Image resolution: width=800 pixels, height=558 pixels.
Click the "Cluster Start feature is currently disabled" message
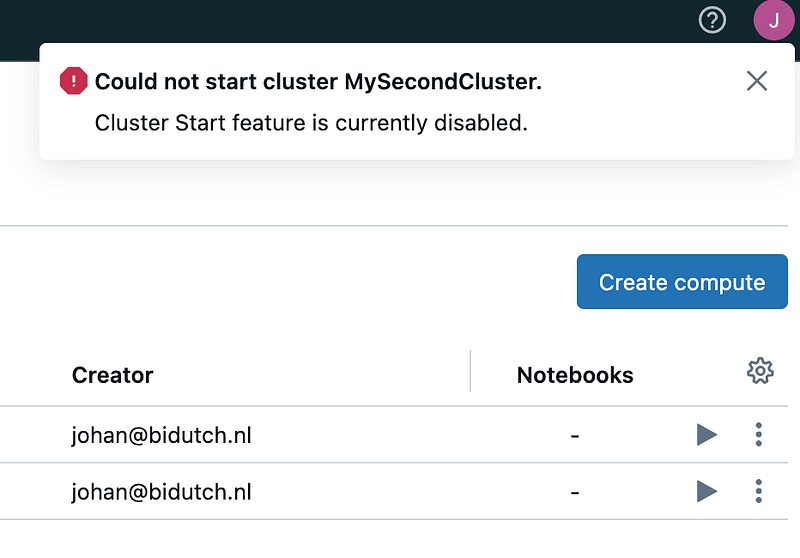[x=311, y=123]
